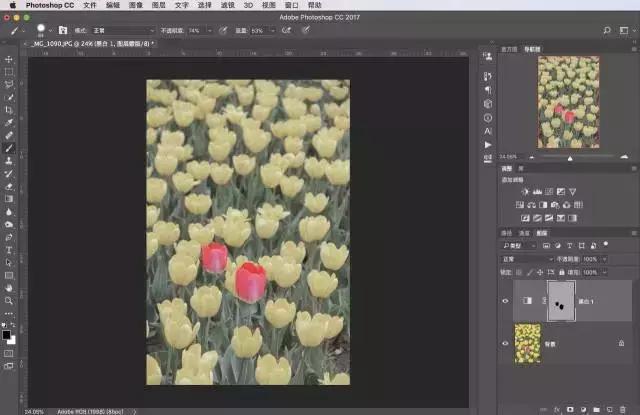Screen dimensions: 640x415
Task: Open the Photoshop CC application menu
Action: coord(50,5)
